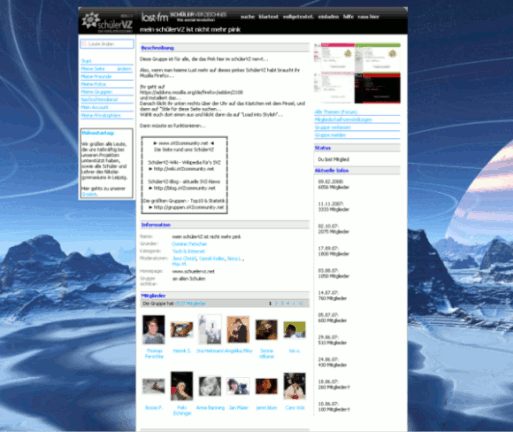Open Ina Heitmann's profile photo
Image resolution: width=513 pixels, height=432 pixels.
click(210, 329)
